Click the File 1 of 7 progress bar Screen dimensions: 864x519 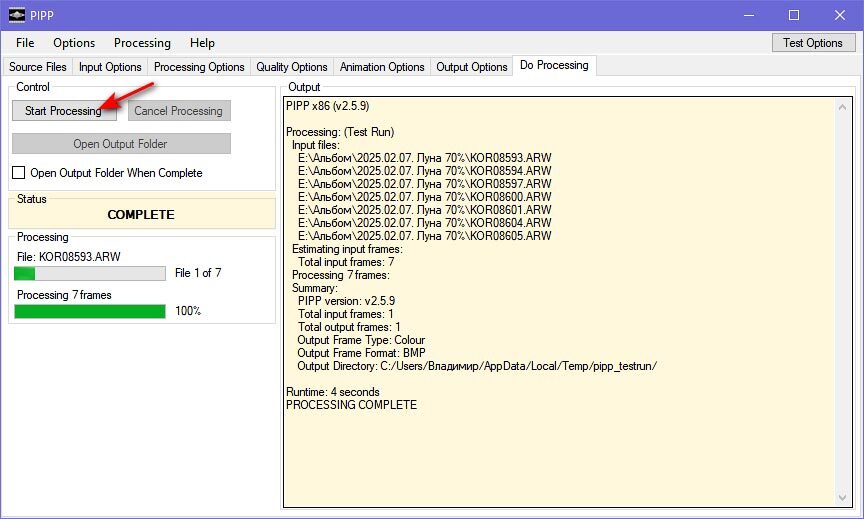pos(90,273)
